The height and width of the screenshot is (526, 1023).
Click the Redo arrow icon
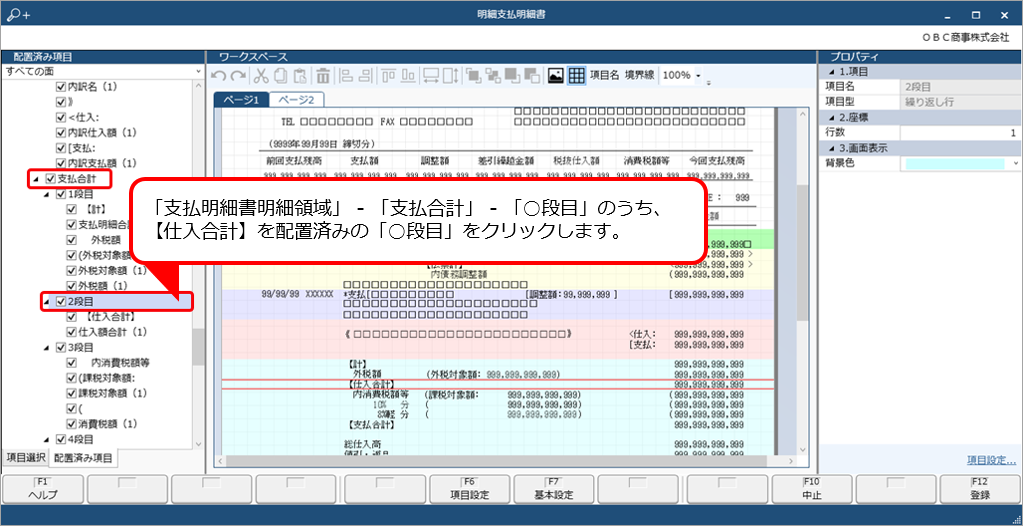(238, 76)
